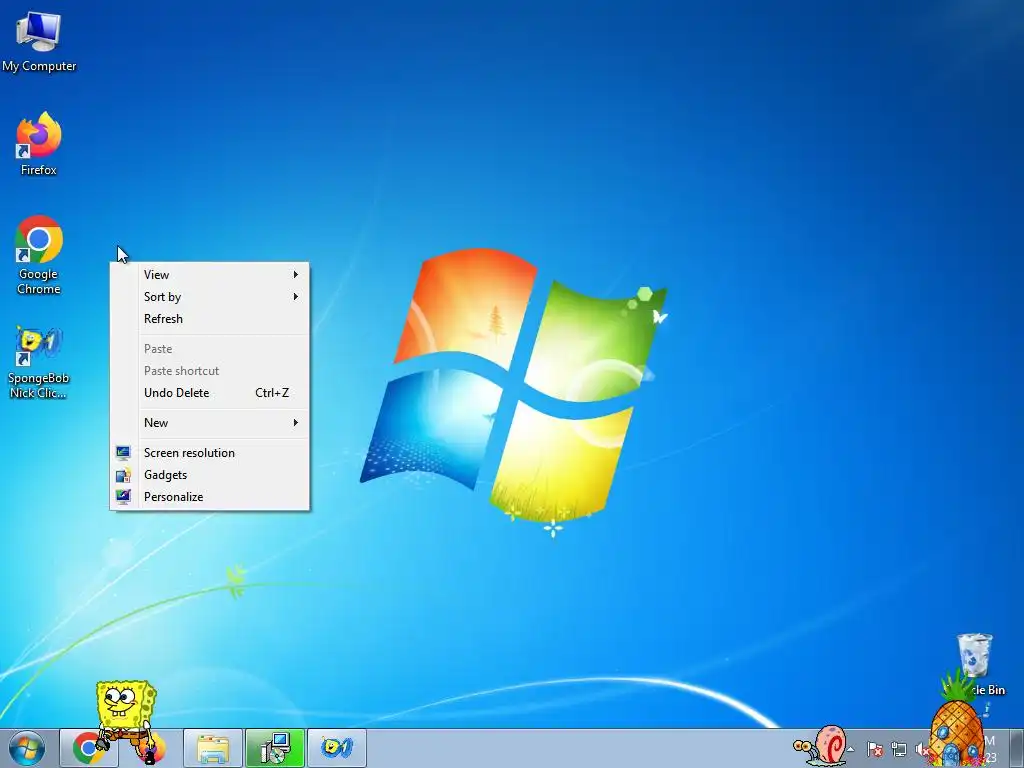
Task: Switch to the highlighted green setup taskbar program
Action: click(275, 748)
